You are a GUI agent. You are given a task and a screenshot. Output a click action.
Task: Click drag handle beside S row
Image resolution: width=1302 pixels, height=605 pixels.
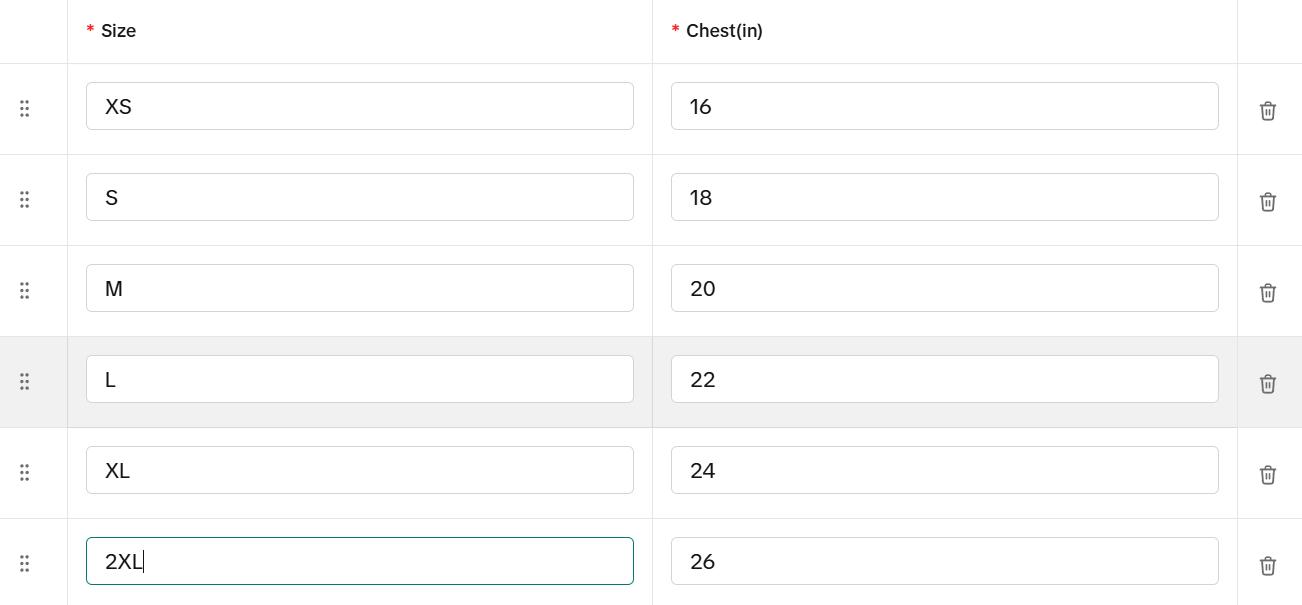click(25, 199)
